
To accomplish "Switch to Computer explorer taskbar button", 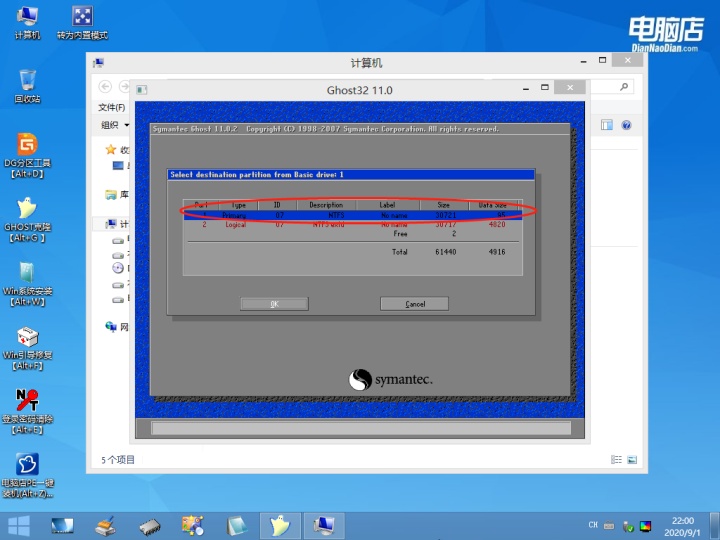I will coord(324,526).
